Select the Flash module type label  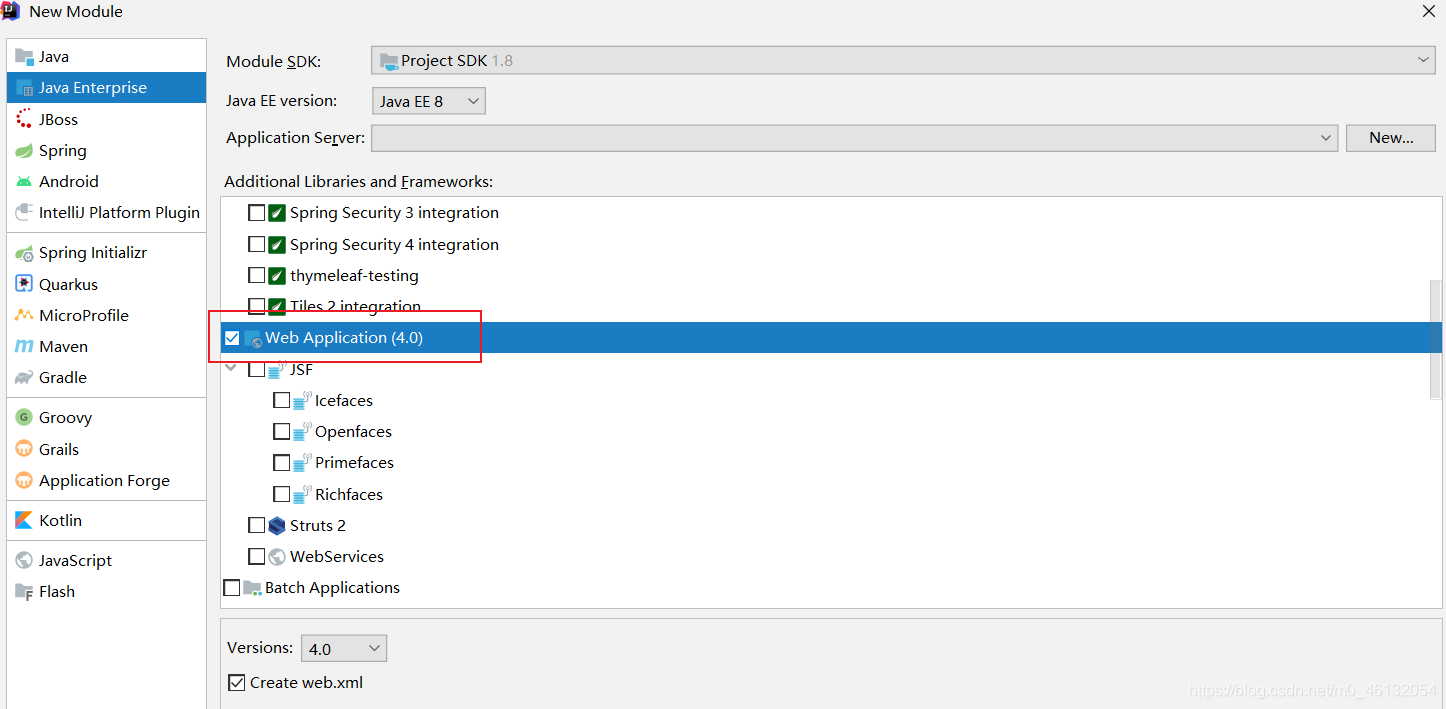(x=57, y=591)
